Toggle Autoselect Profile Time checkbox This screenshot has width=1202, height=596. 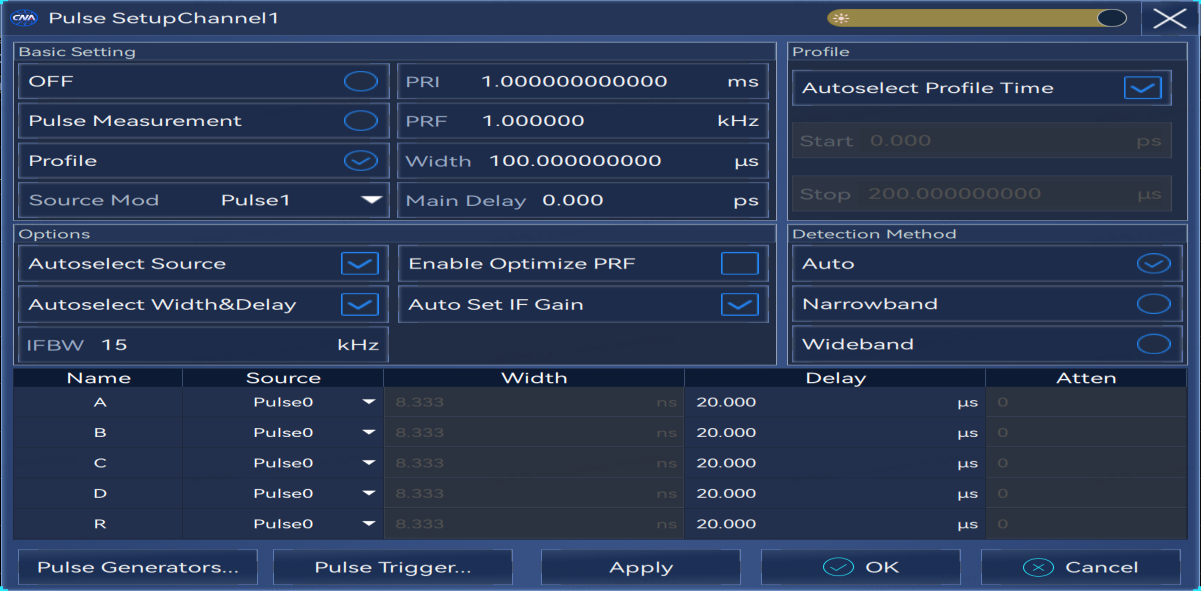pos(1142,88)
